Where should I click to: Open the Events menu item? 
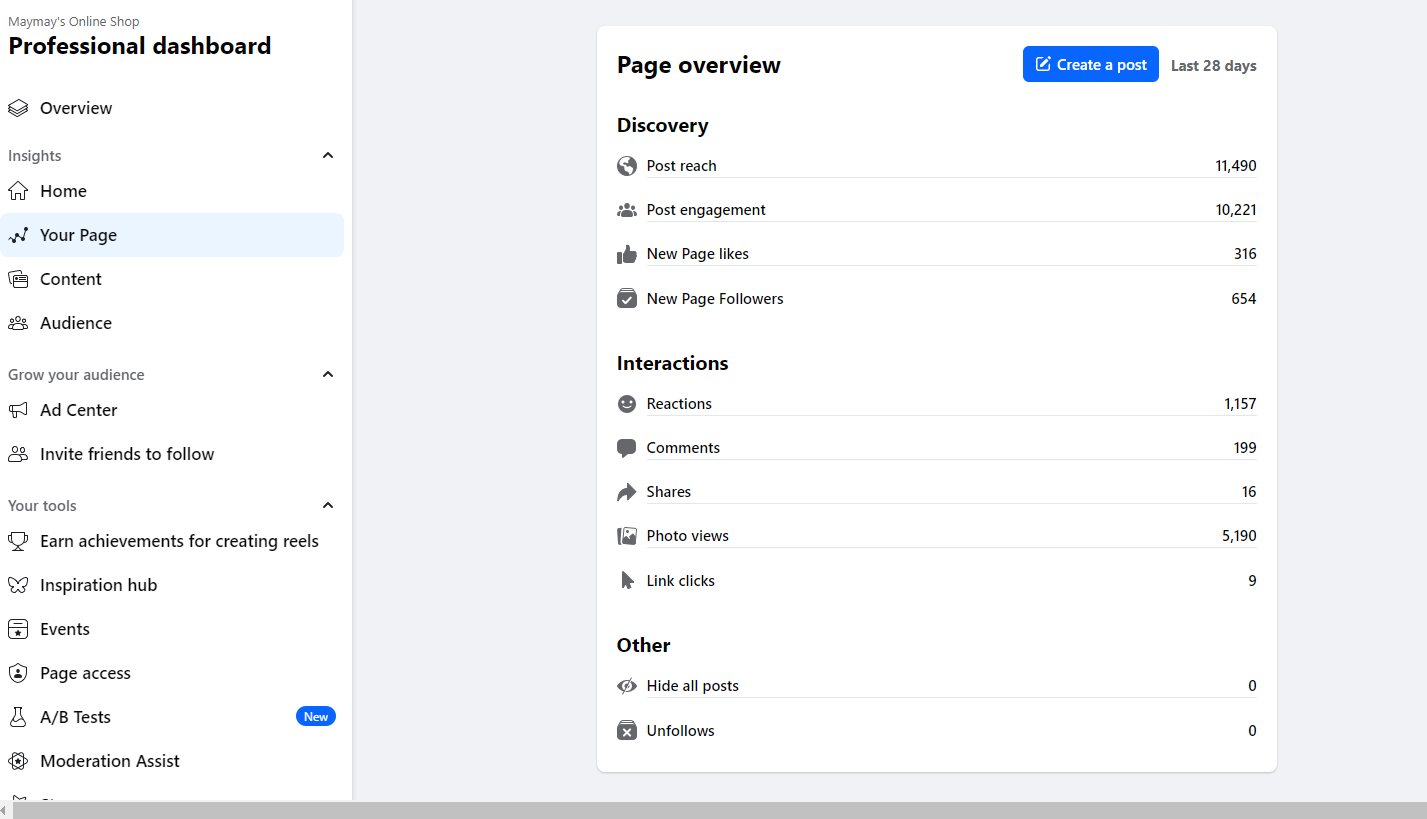(65, 629)
